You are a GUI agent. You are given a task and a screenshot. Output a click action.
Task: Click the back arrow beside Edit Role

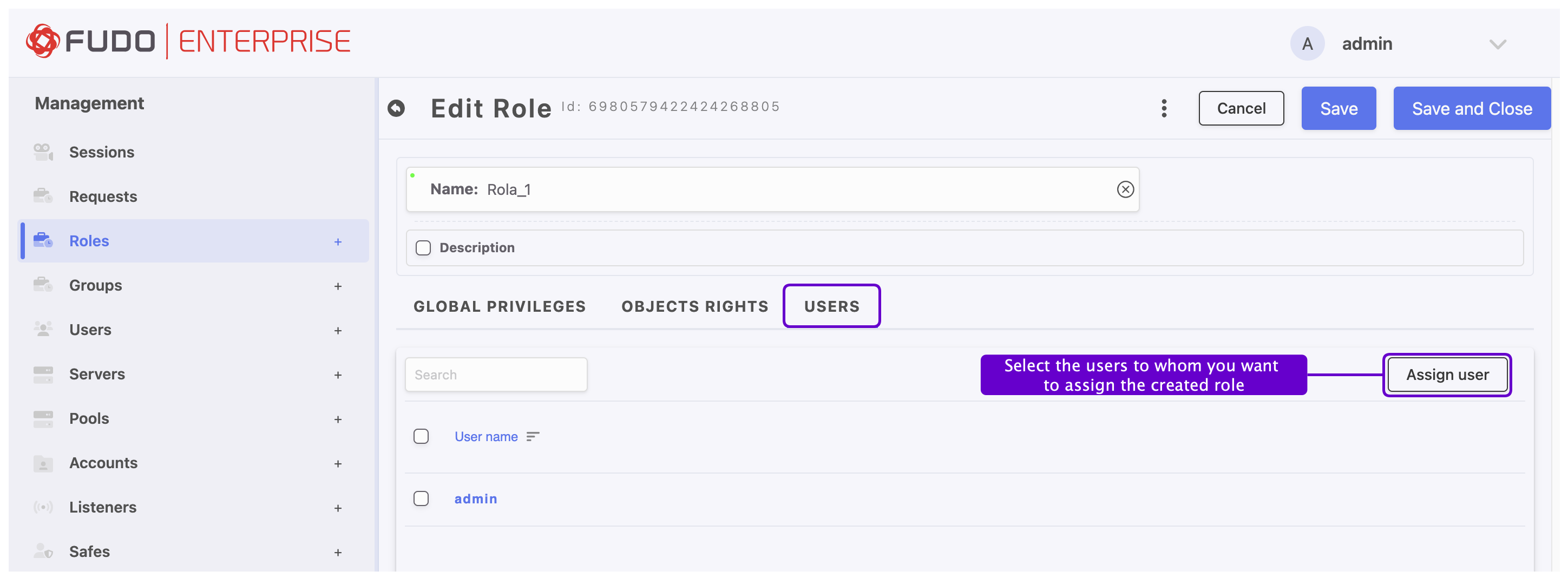point(396,108)
